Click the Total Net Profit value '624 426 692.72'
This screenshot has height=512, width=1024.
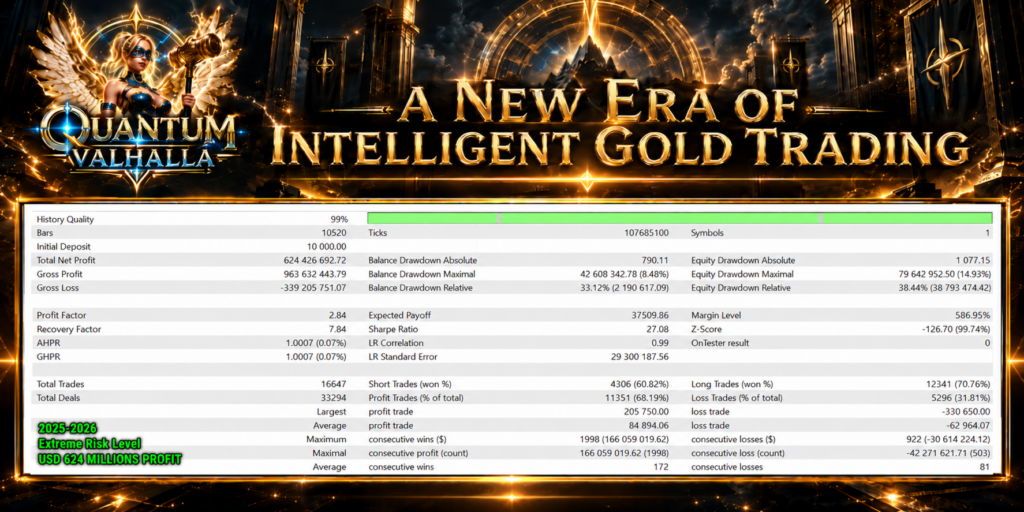tap(315, 261)
